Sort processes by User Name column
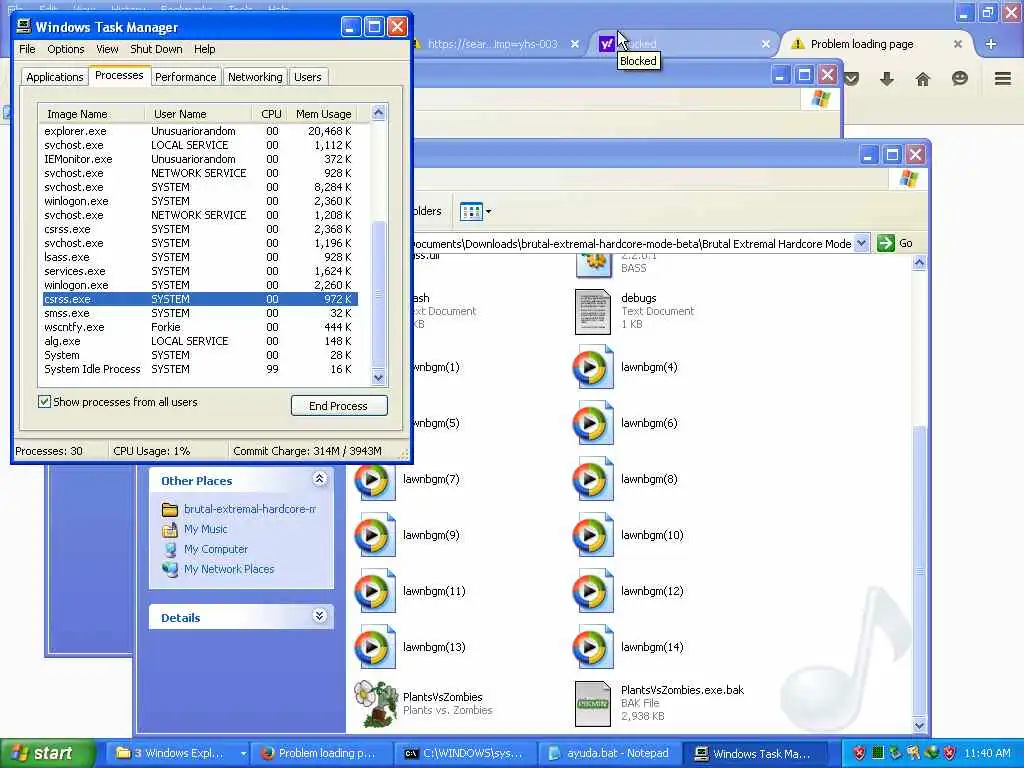This screenshot has height=768, width=1024. pyautogui.click(x=199, y=114)
